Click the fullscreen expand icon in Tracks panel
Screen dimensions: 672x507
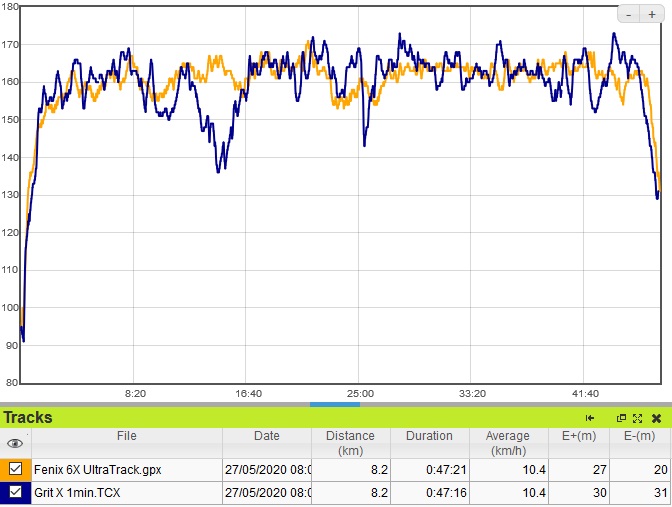(637, 418)
